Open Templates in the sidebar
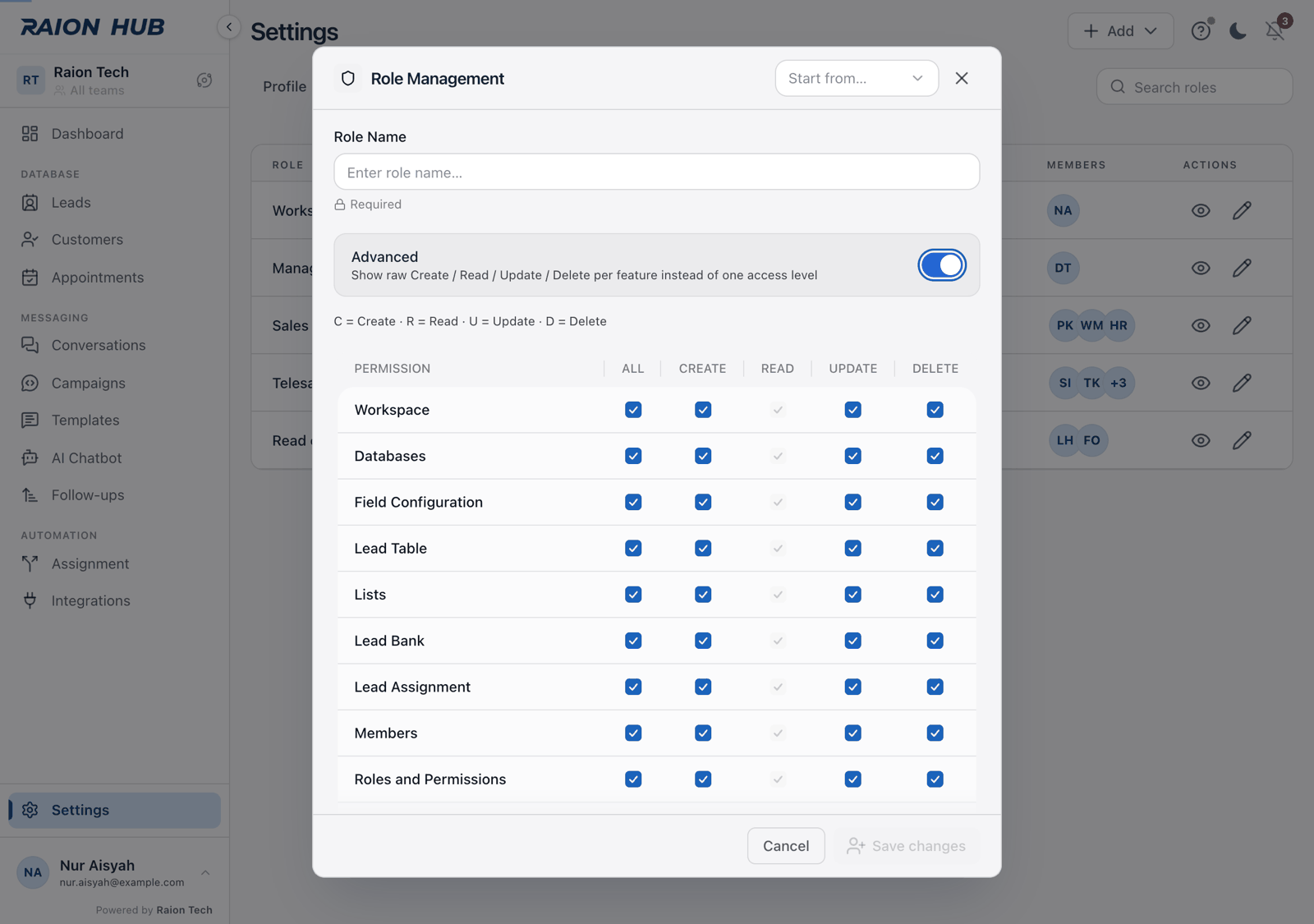Image resolution: width=1314 pixels, height=924 pixels. click(x=114, y=420)
